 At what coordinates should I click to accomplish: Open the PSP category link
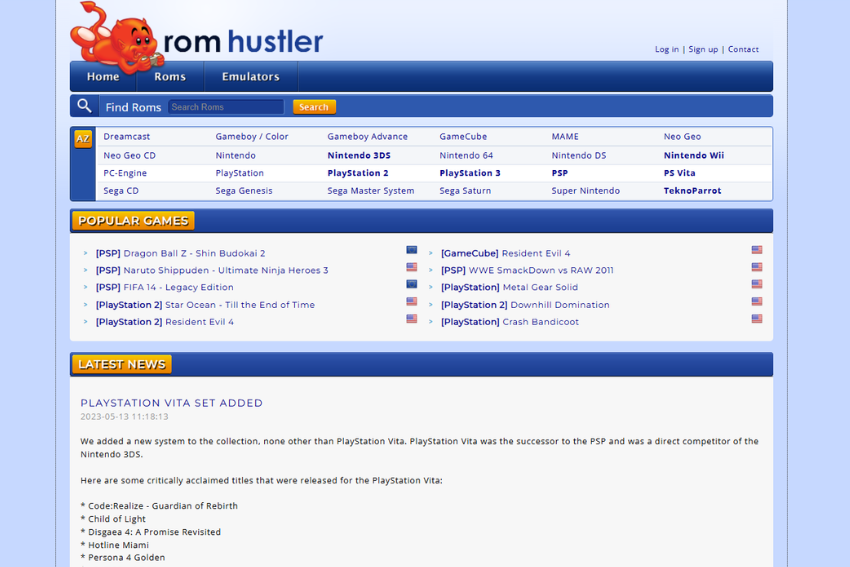tap(559, 173)
